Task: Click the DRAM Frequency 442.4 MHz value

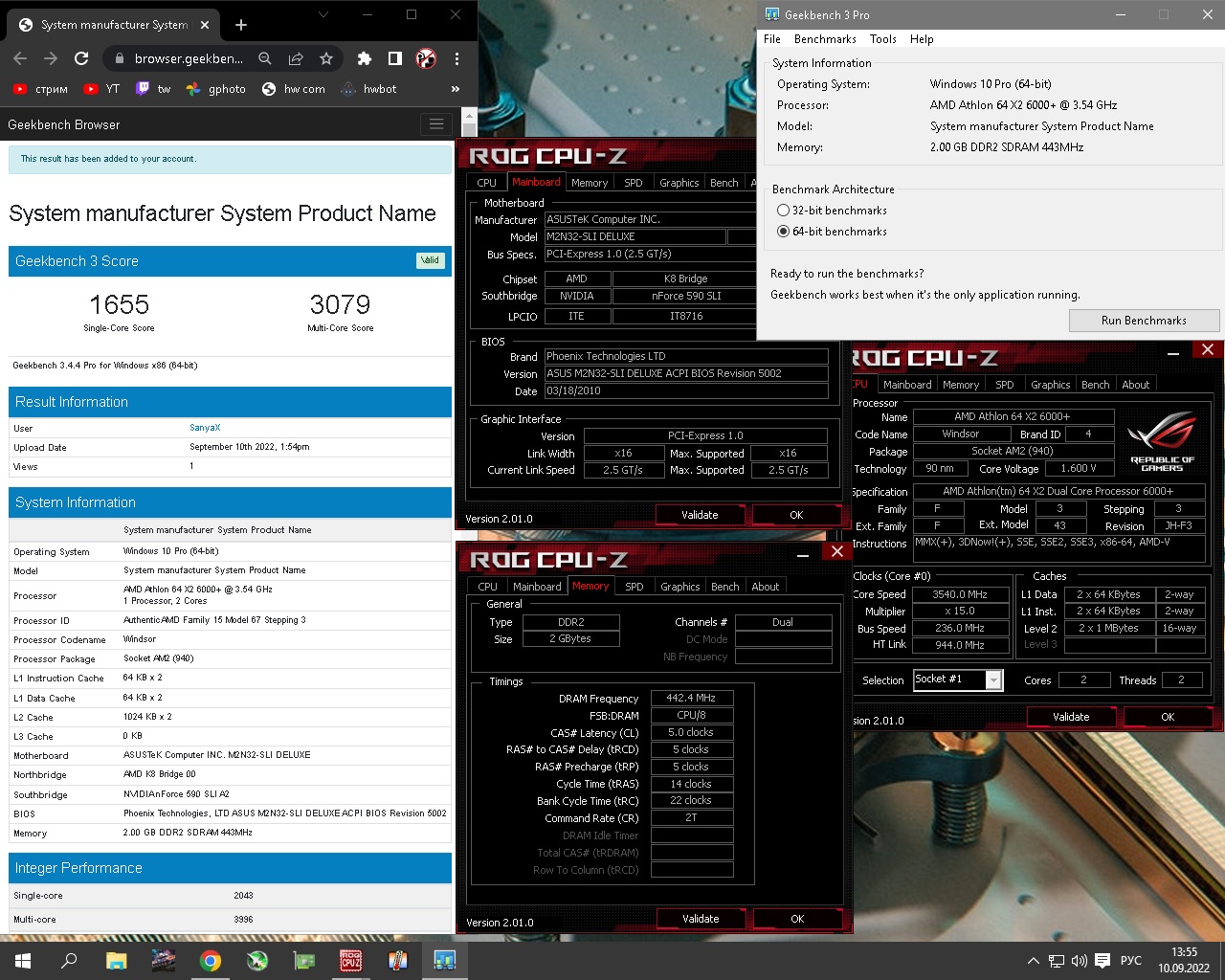Action: pyautogui.click(x=692, y=698)
